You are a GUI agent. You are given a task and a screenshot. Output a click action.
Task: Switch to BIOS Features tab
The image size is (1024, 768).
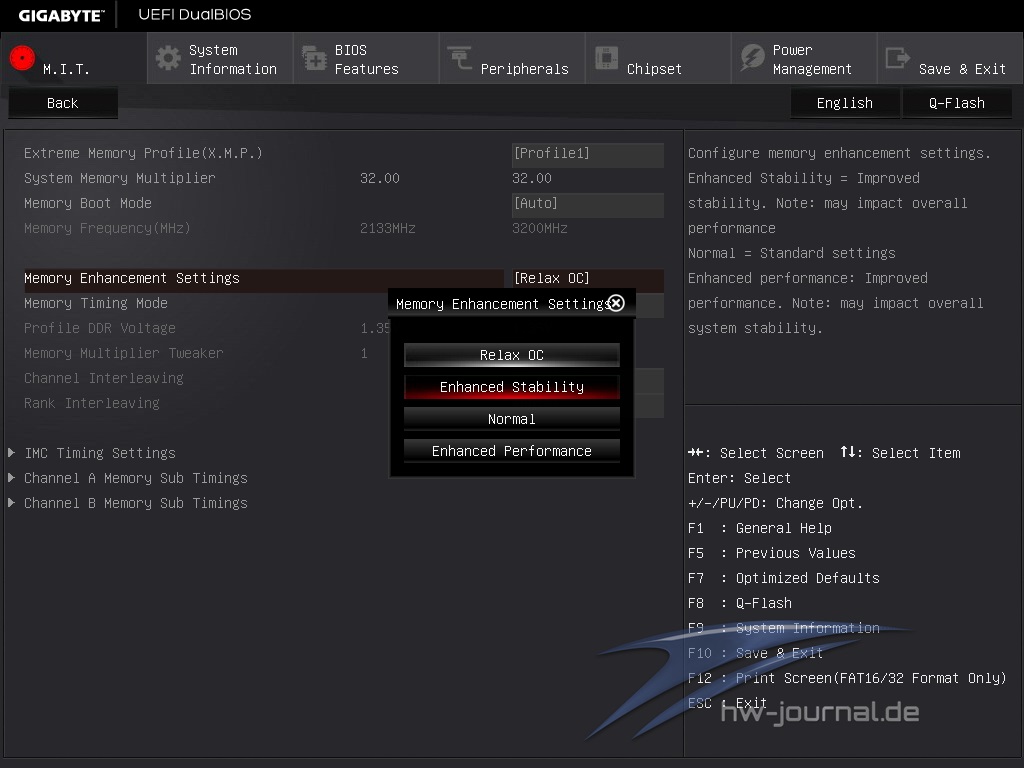[366, 59]
